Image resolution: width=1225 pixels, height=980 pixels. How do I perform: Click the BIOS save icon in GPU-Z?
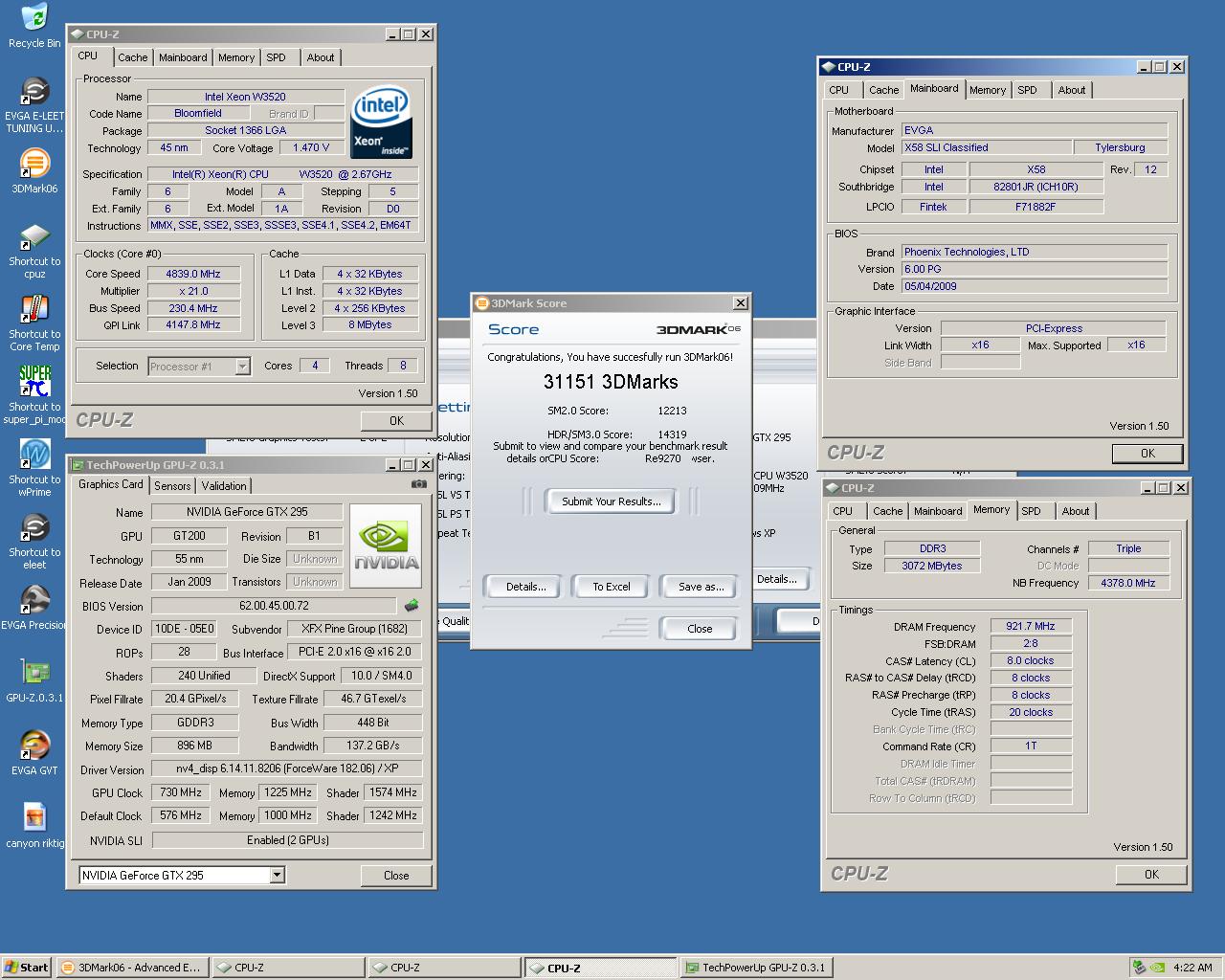coord(412,606)
